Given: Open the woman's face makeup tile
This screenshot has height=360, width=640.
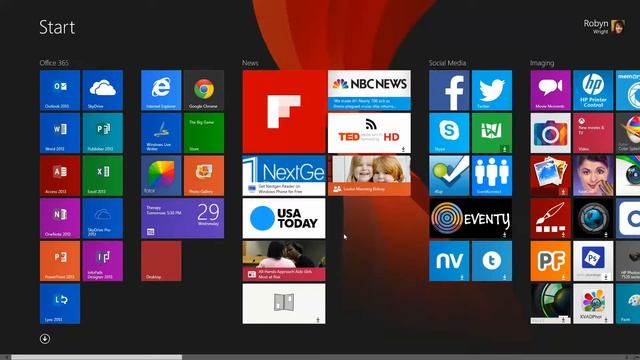Looking at the screenshot, I should [x=593, y=176].
